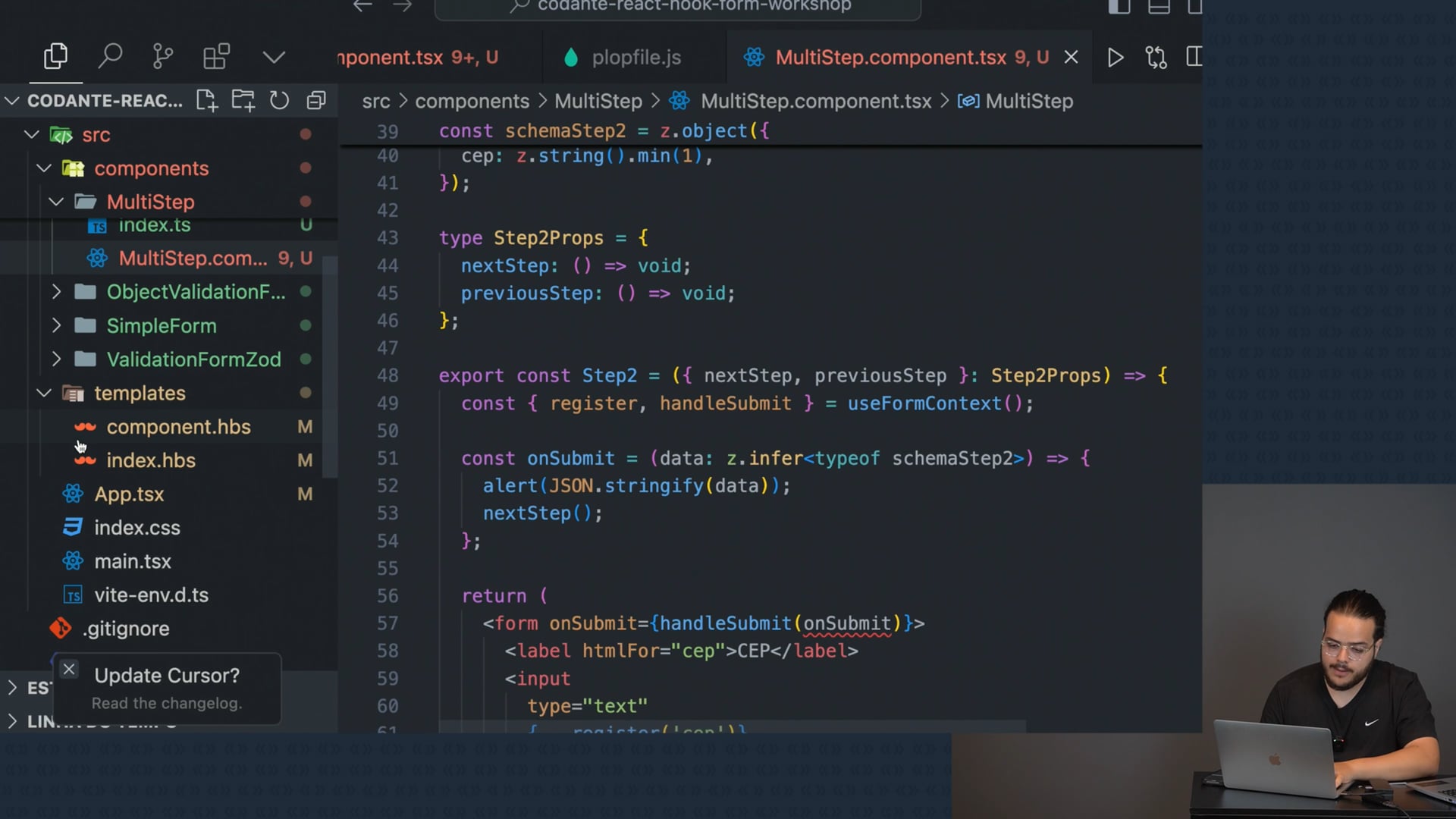The image size is (1456, 819).
Task: Close the MultiStep.component.tsx tab
Action: [1071, 58]
